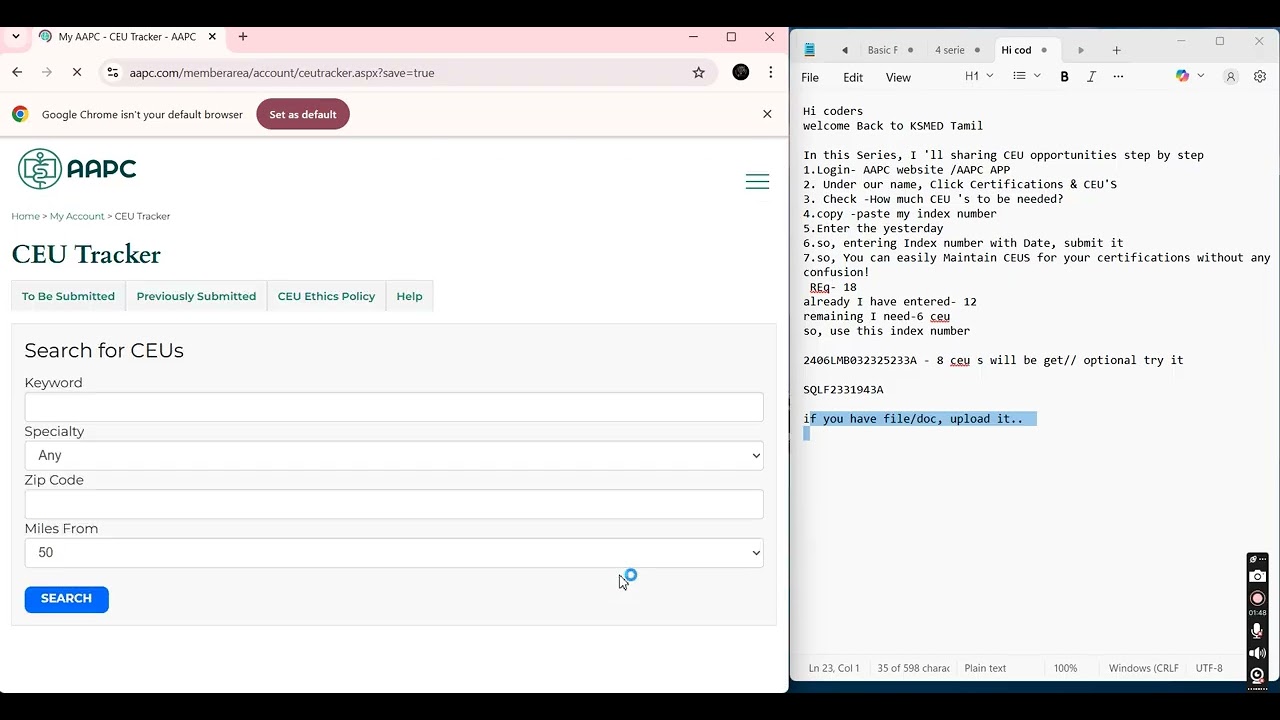Toggle italic formatting in Notepad
This screenshot has width=1280, height=720.
[x=1091, y=77]
